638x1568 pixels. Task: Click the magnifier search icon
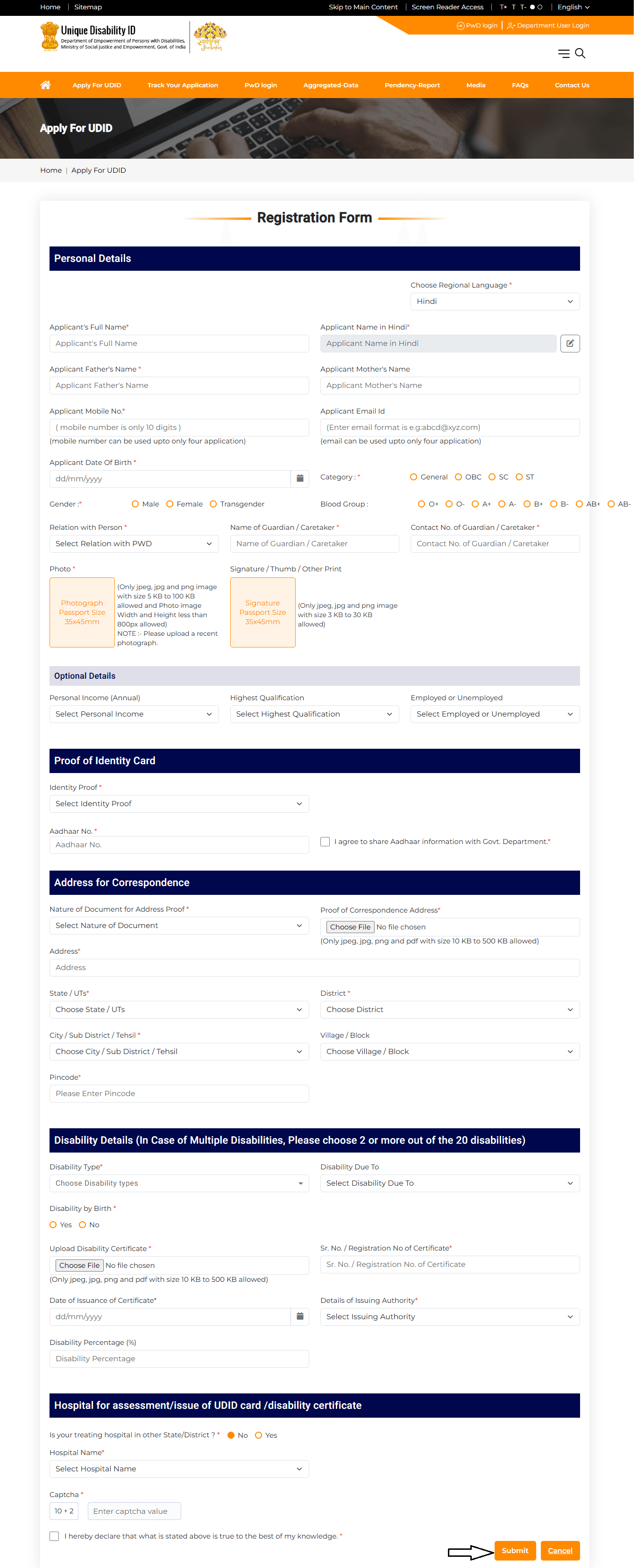[580, 54]
